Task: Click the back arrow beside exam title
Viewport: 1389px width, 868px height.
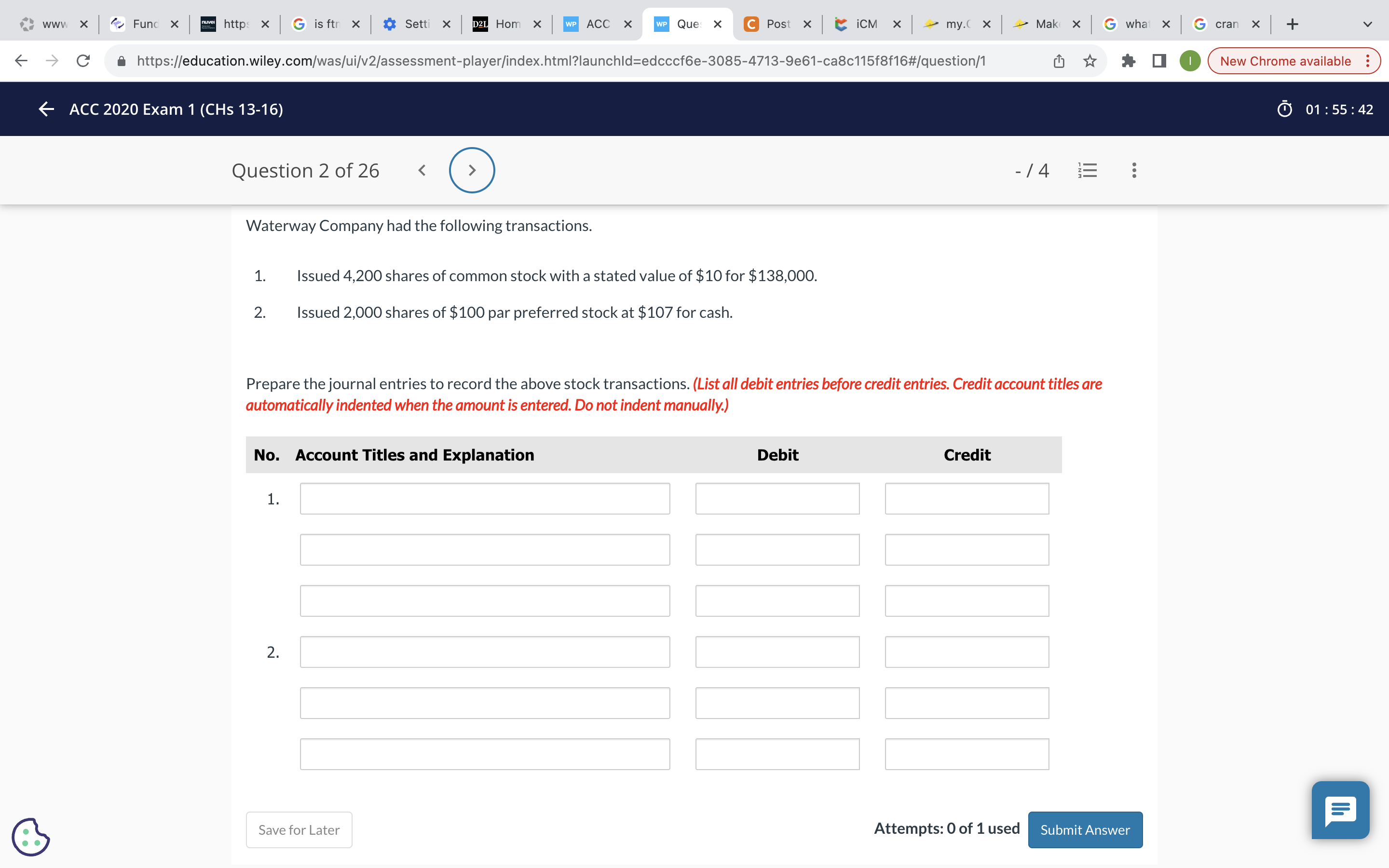Action: click(46, 109)
